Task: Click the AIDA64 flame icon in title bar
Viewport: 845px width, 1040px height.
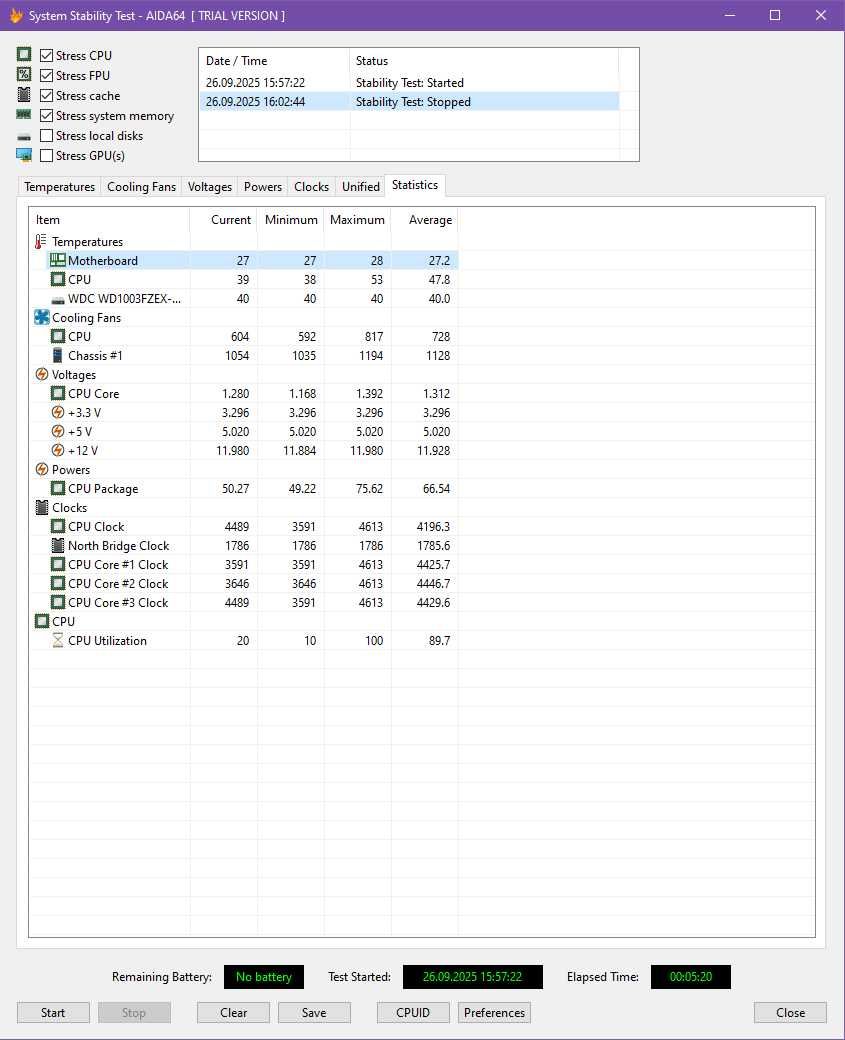Action: [x=16, y=15]
